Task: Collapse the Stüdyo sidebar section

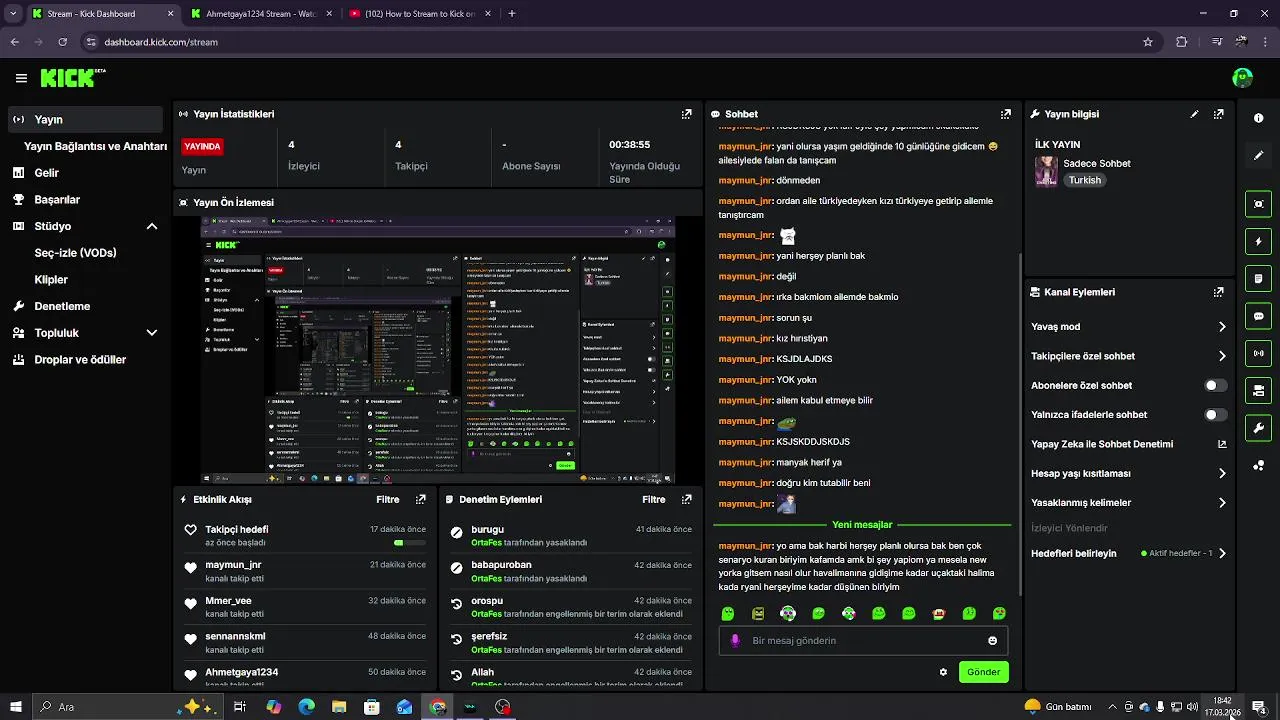Action: click(152, 226)
